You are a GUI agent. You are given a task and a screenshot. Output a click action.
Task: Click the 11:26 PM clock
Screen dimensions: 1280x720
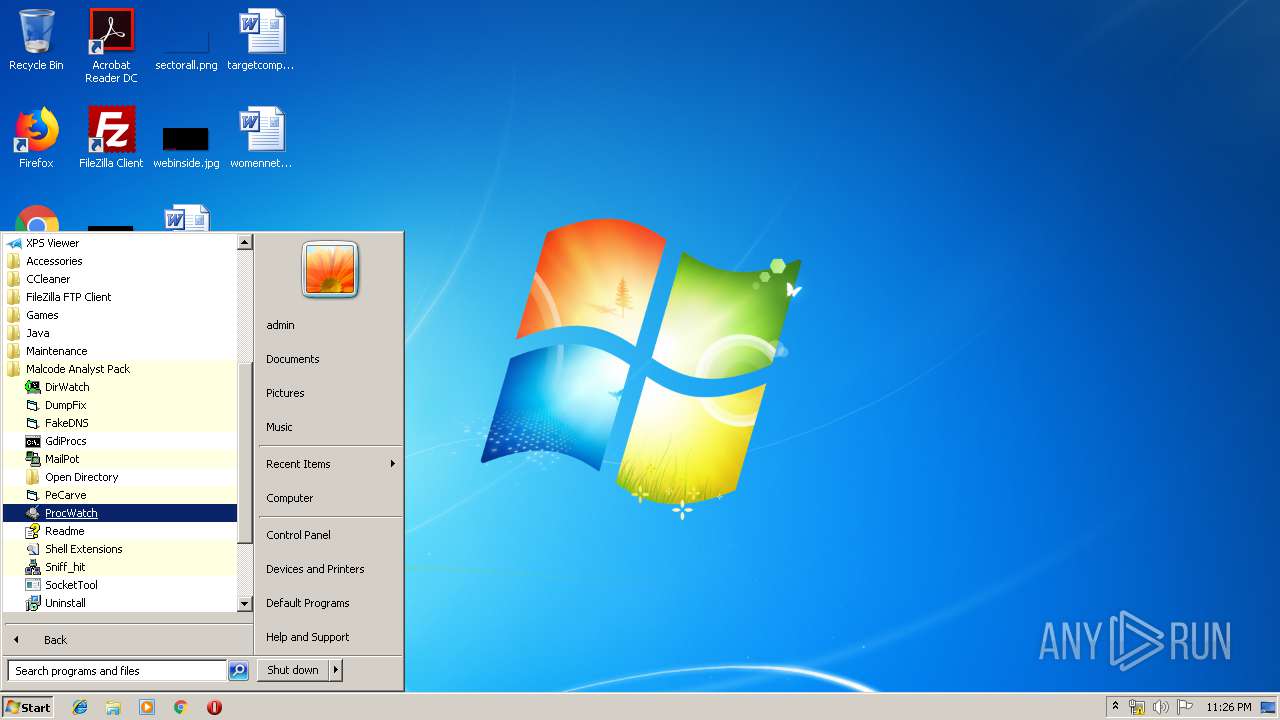[x=1228, y=707]
